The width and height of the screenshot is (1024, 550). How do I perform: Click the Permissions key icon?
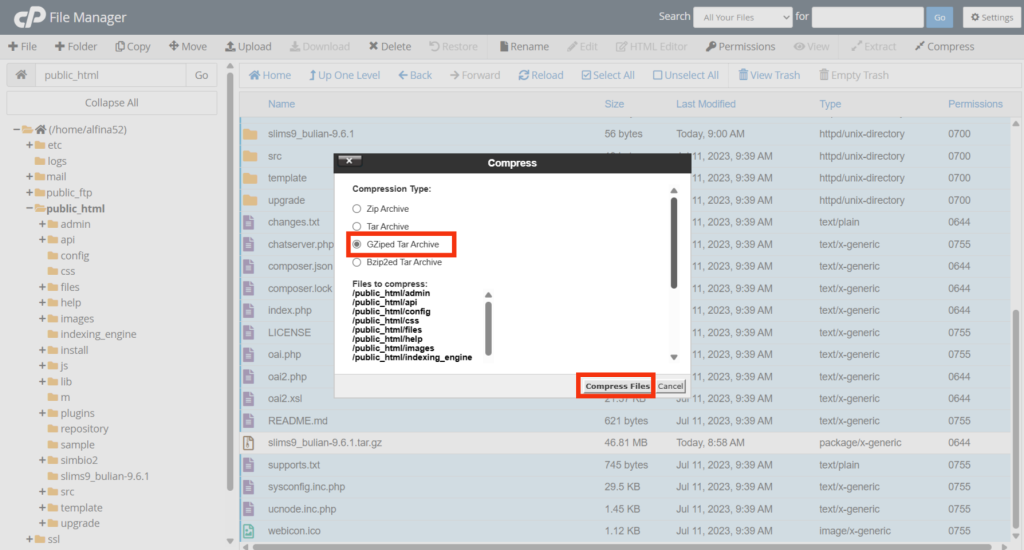click(x=711, y=46)
